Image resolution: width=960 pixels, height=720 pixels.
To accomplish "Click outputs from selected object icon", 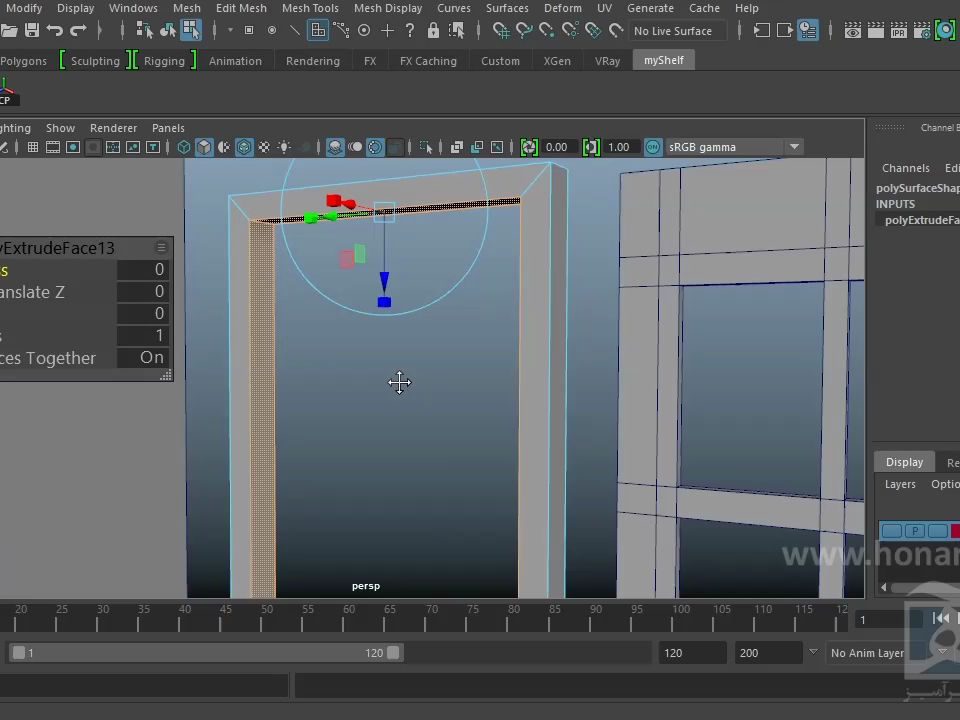I will 785,30.
